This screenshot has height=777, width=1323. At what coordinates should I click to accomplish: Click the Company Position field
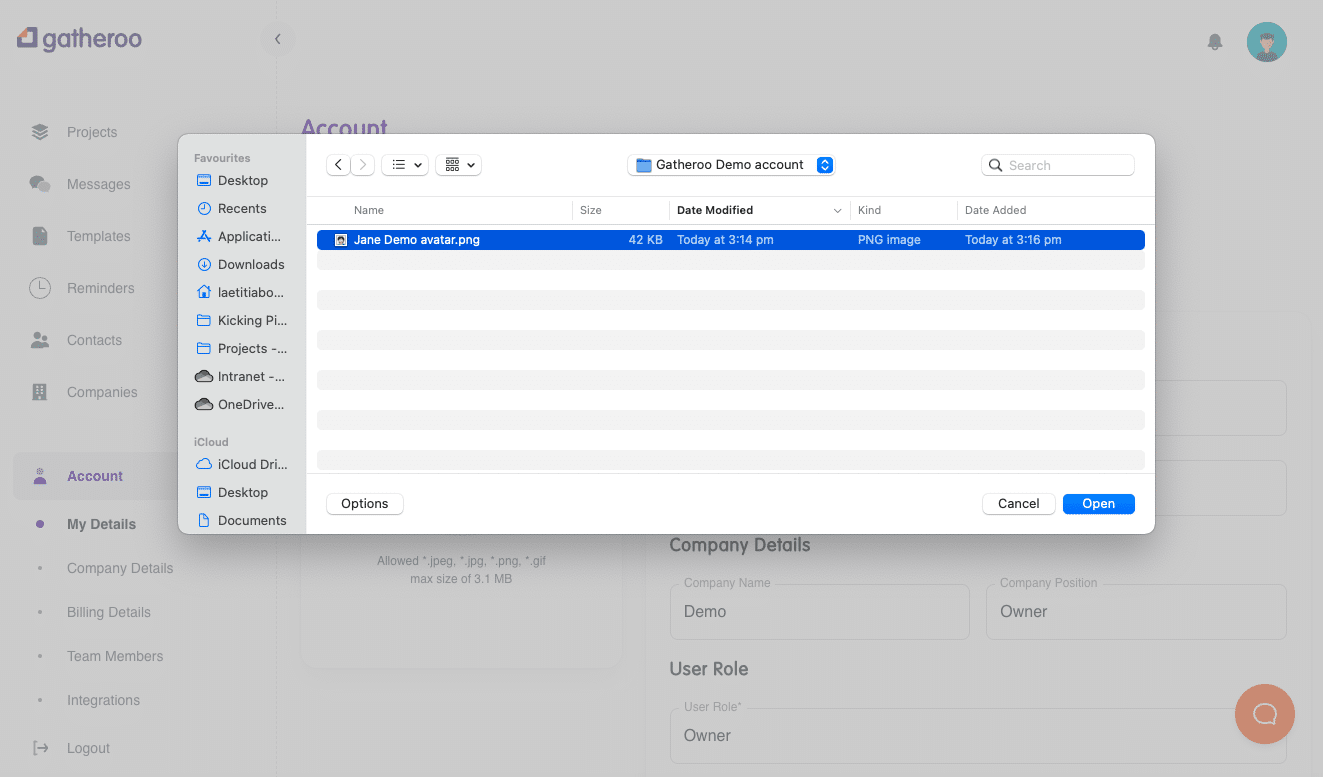click(x=1136, y=612)
